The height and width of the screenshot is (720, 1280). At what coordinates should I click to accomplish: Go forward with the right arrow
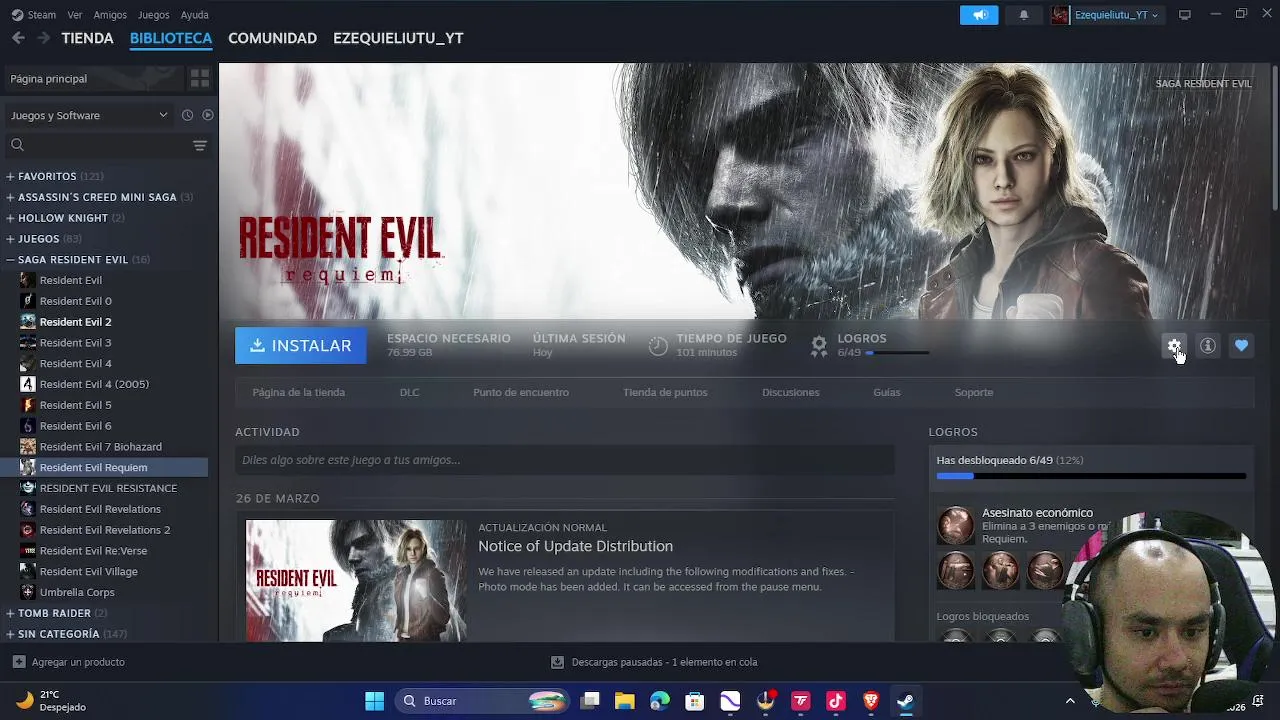click(x=43, y=38)
